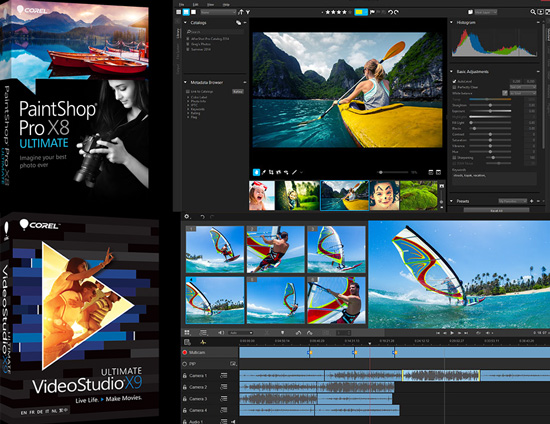
Task: Open the File menu in AfterShot
Action: coord(182,5)
